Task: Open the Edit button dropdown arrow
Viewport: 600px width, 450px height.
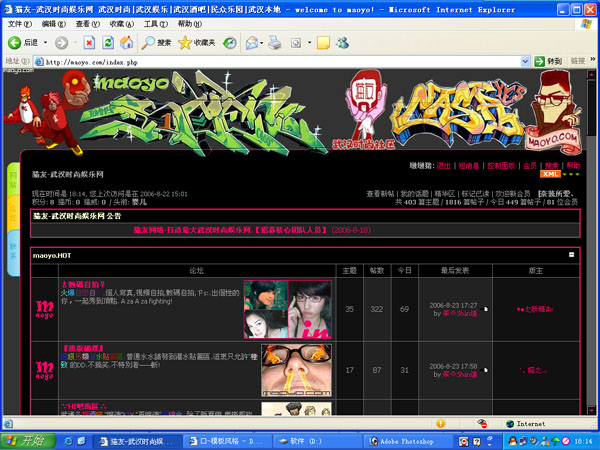Action: coord(309,42)
